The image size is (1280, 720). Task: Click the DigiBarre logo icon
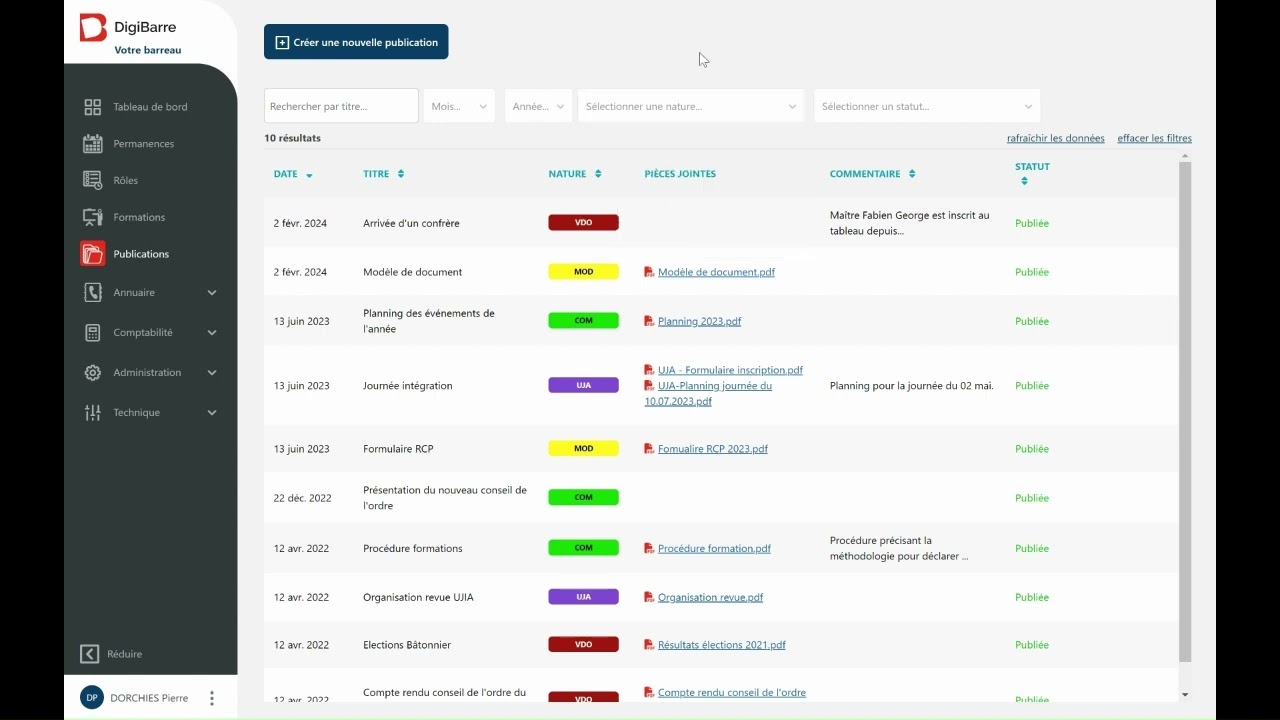click(x=93, y=28)
